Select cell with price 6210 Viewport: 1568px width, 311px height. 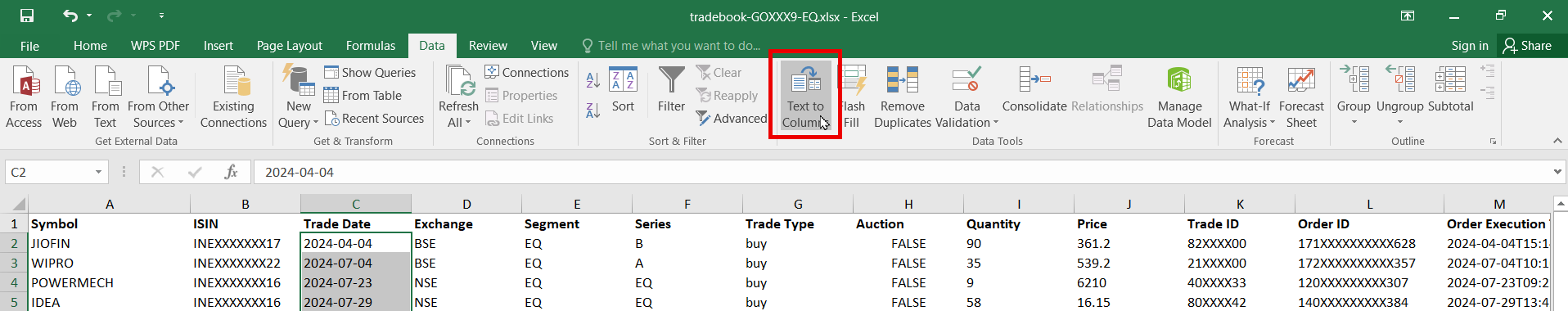1129,282
